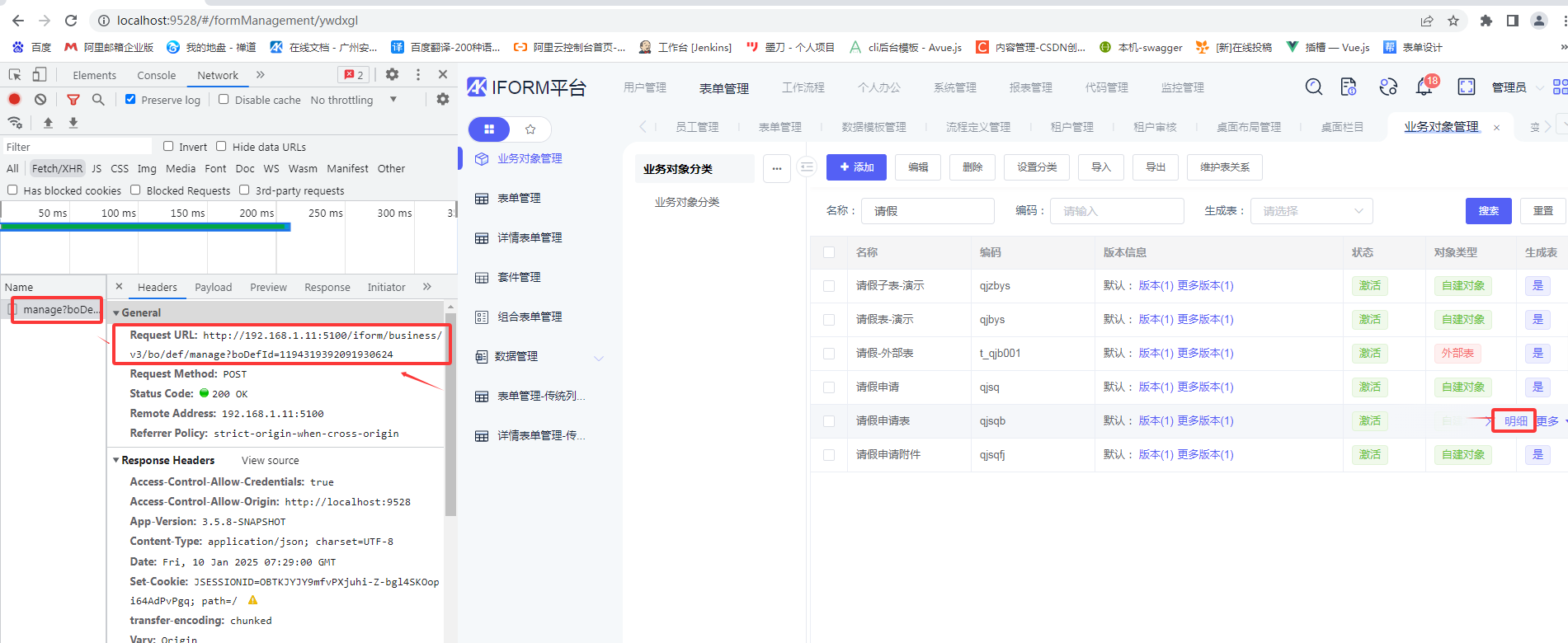Viewport: 1568px width, 643px height.
Task: Check the row checkbox for 请假申请
Action: click(x=829, y=387)
